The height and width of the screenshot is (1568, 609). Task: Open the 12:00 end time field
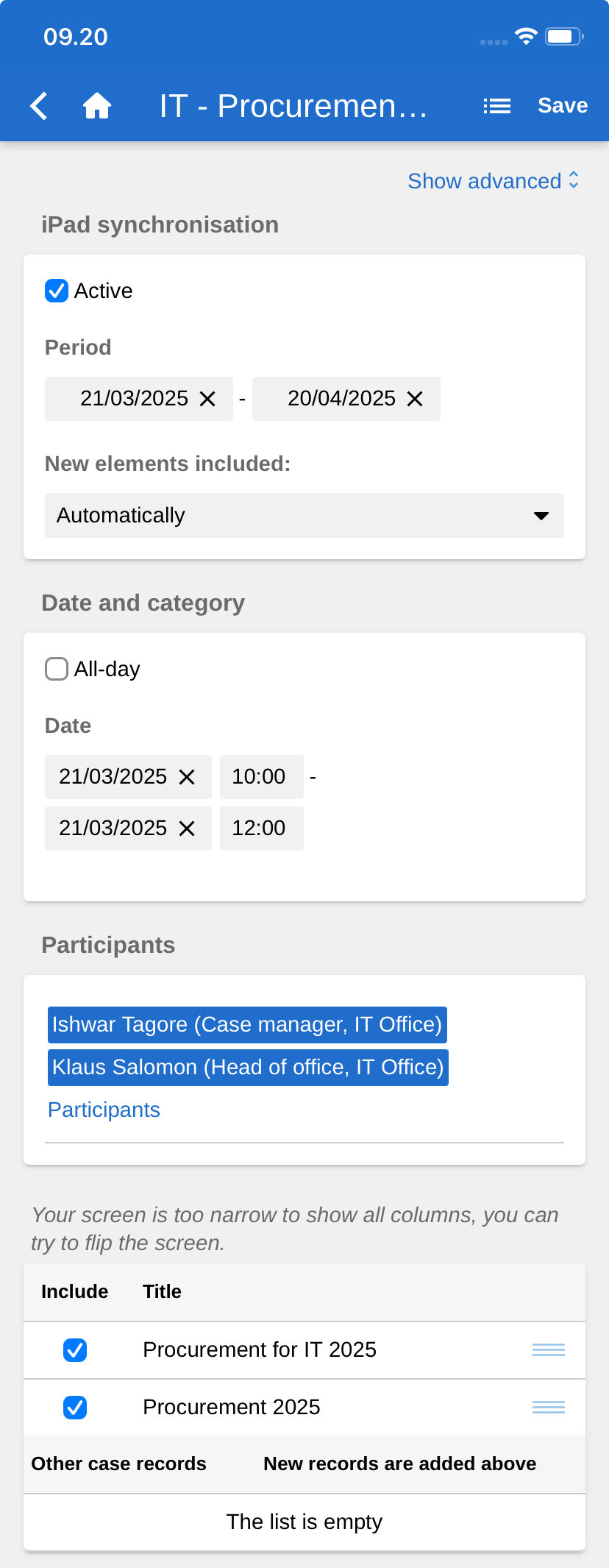coord(260,829)
